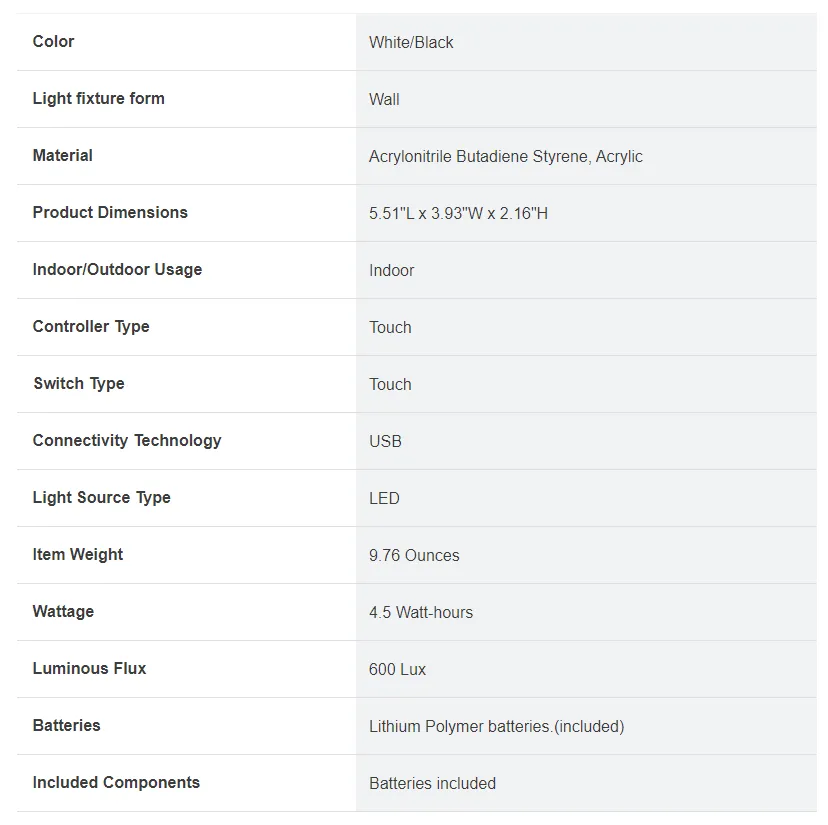Select the Wall fixture form value
The height and width of the screenshot is (825, 828).
click(384, 99)
